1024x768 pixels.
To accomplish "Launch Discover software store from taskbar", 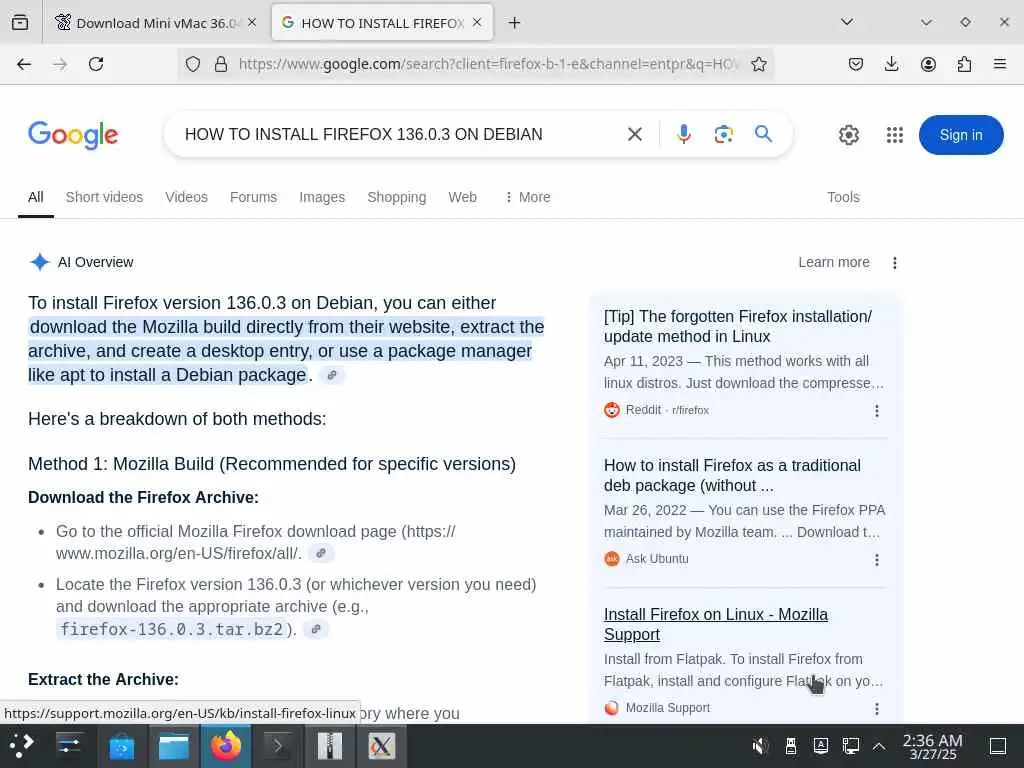I will click(x=121, y=746).
